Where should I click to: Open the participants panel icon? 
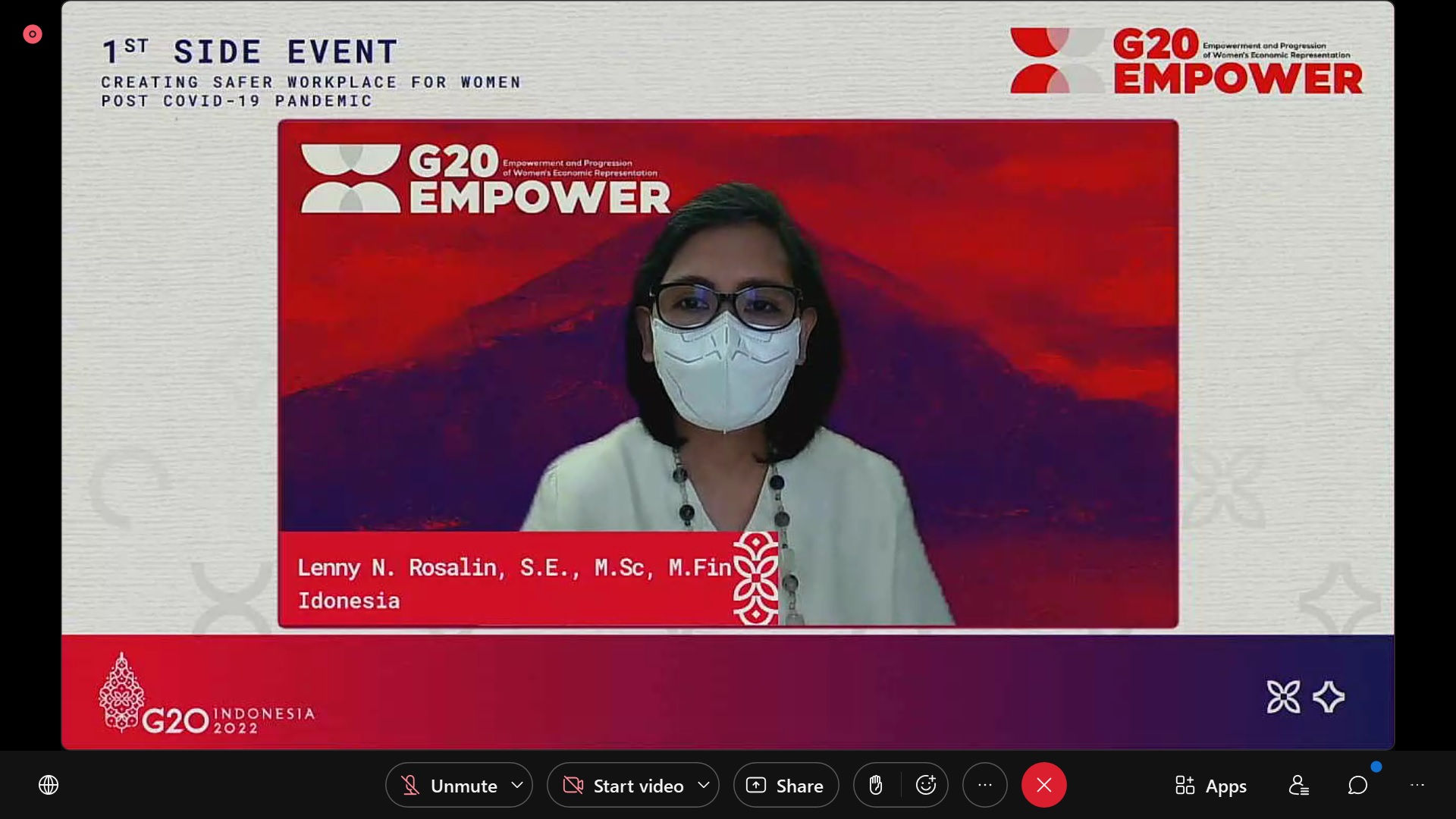1298,785
